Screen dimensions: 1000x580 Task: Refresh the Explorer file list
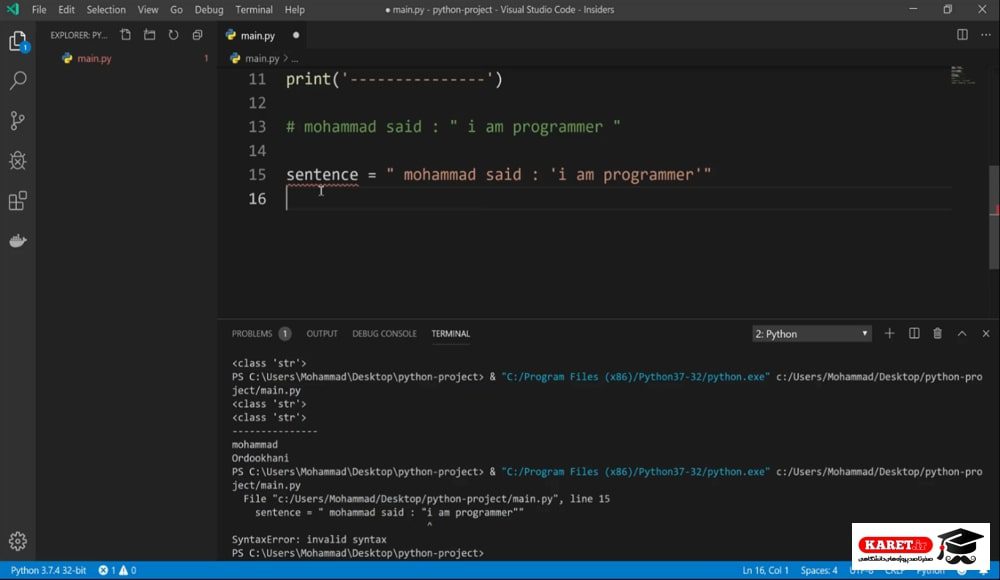tap(173, 35)
